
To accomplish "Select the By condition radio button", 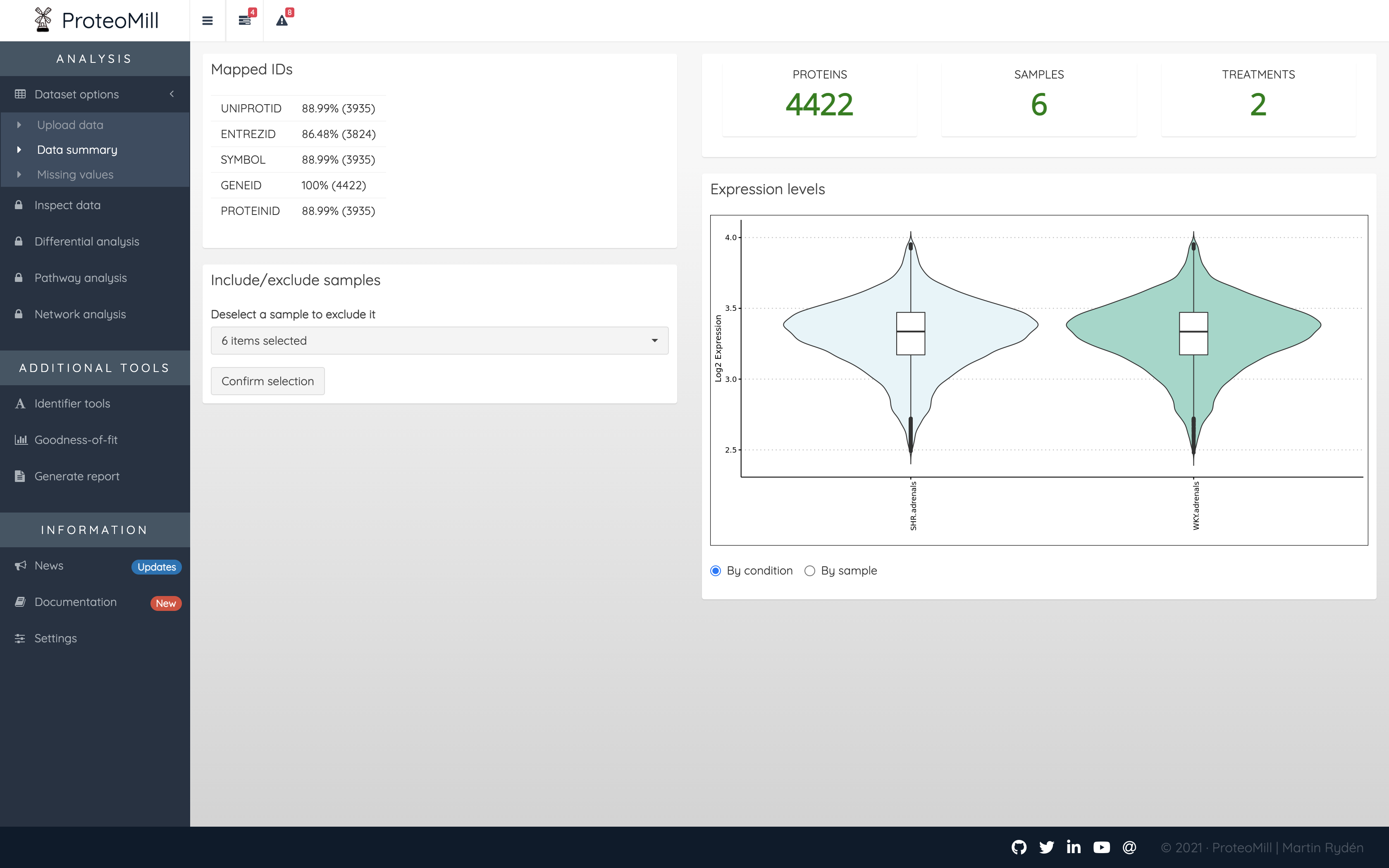I will coord(715,571).
